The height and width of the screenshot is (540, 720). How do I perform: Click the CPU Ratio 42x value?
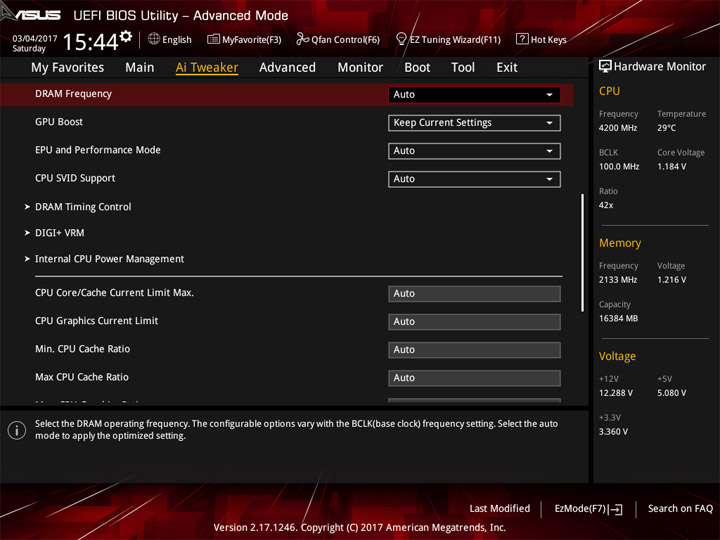pyautogui.click(x=606, y=205)
